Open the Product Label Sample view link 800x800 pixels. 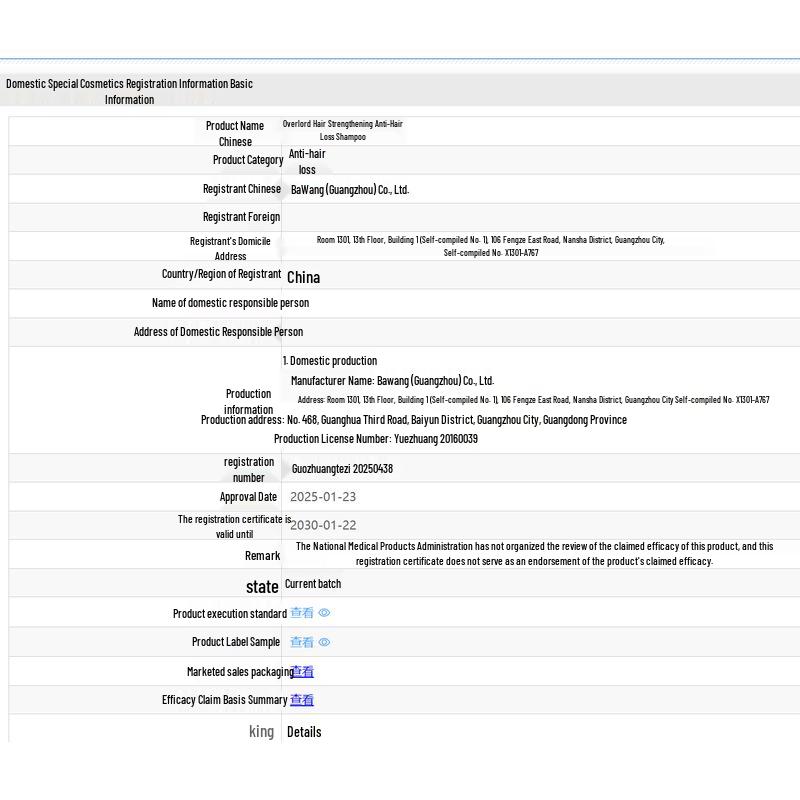(x=302, y=642)
